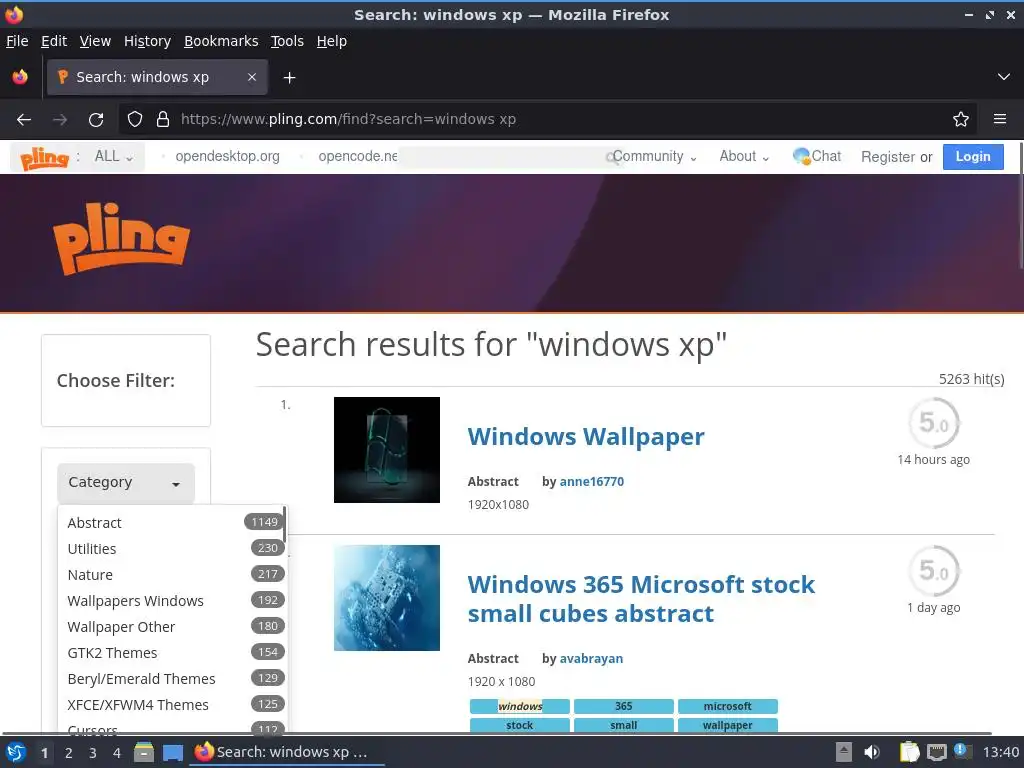The height and width of the screenshot is (768, 1024).
Task: Open a new tab with plus
Action: [289, 78]
